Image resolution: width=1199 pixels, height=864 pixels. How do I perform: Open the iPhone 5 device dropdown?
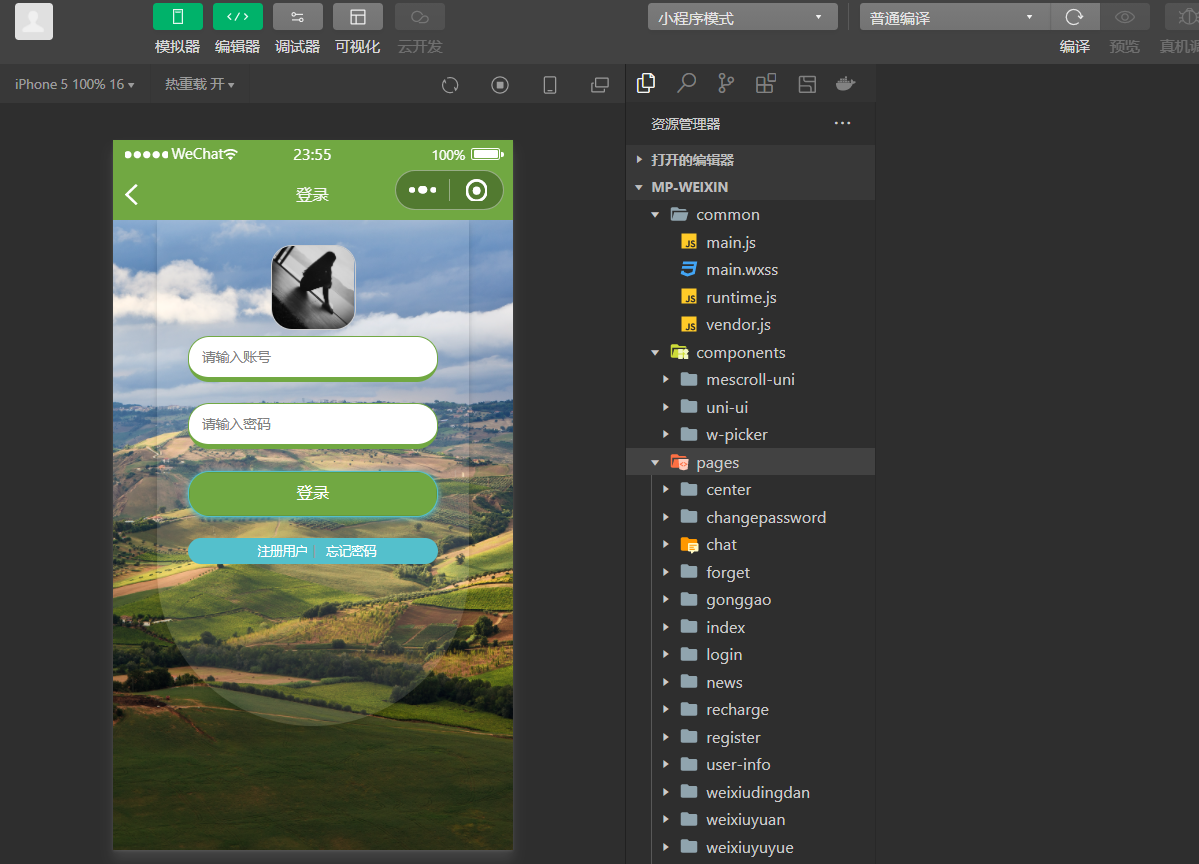click(74, 85)
